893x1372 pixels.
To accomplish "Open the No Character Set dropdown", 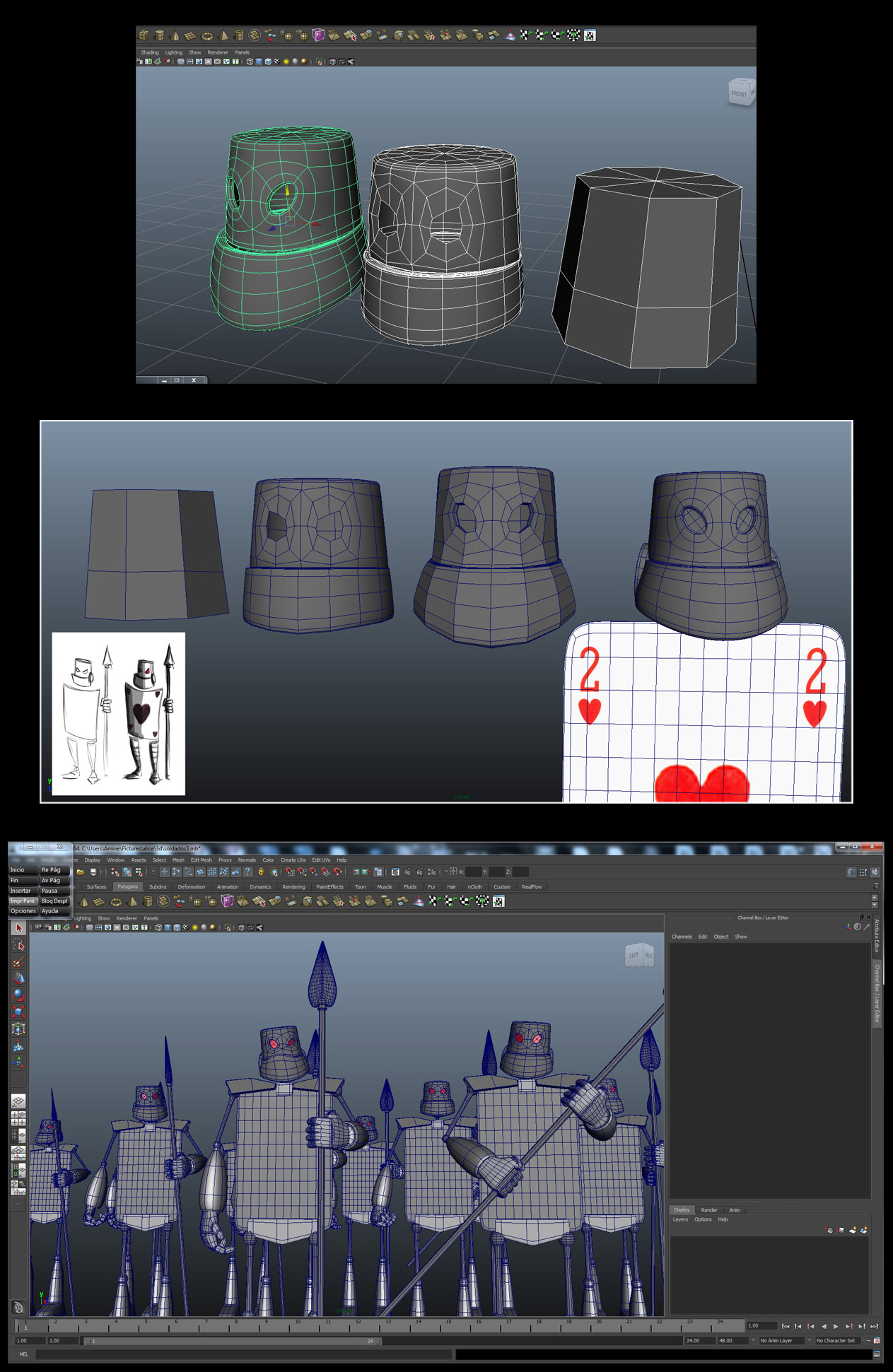I will click(x=838, y=1340).
